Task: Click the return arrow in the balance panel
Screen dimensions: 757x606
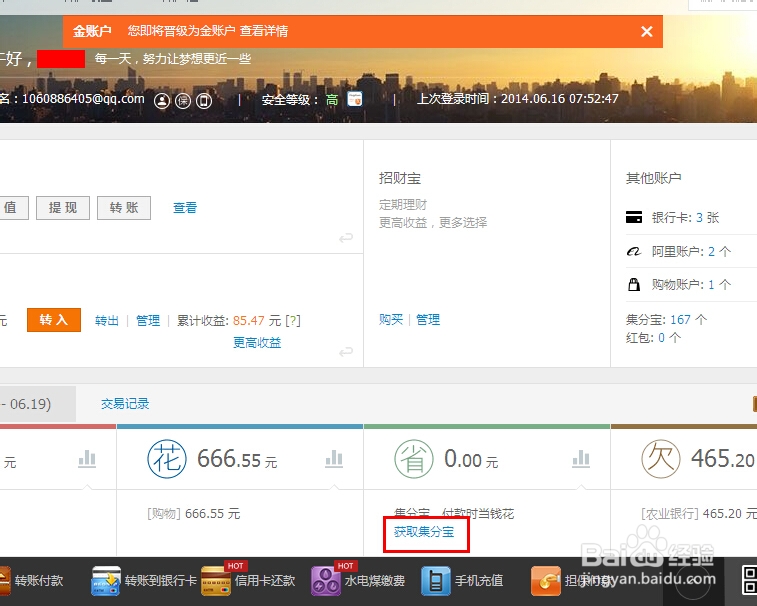Action: (346, 238)
